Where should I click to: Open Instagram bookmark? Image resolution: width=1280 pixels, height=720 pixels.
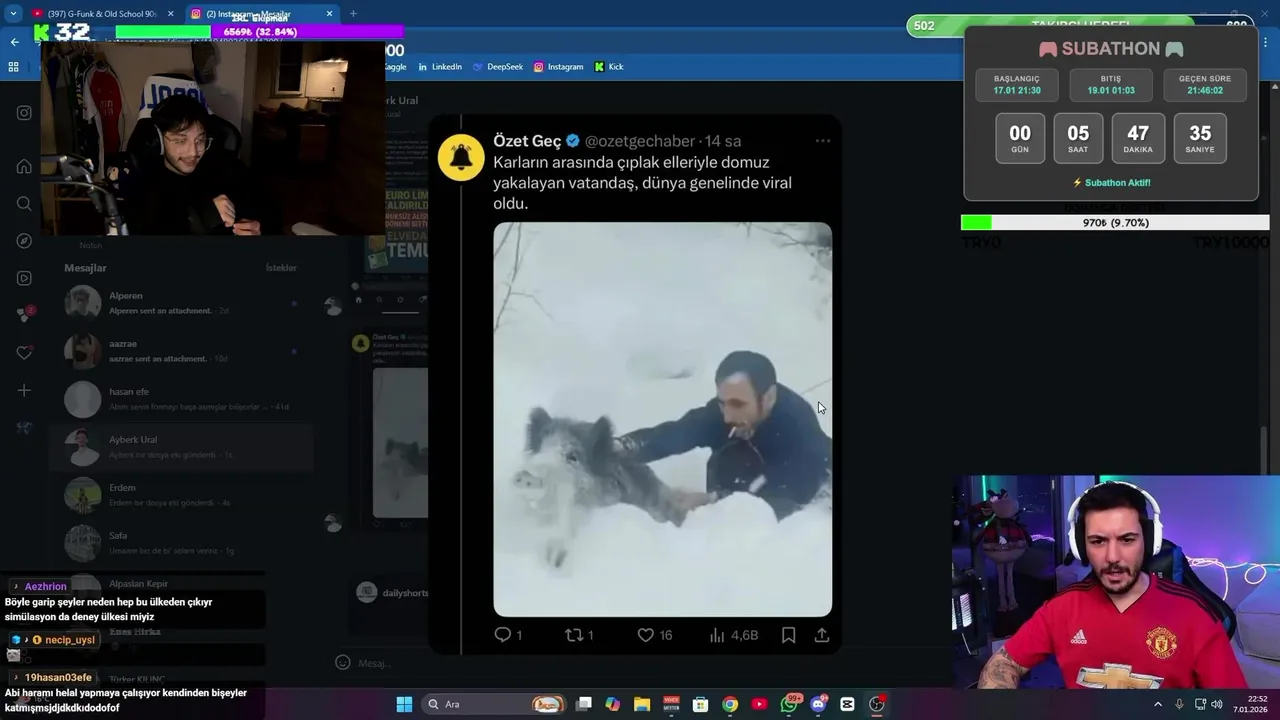[558, 67]
